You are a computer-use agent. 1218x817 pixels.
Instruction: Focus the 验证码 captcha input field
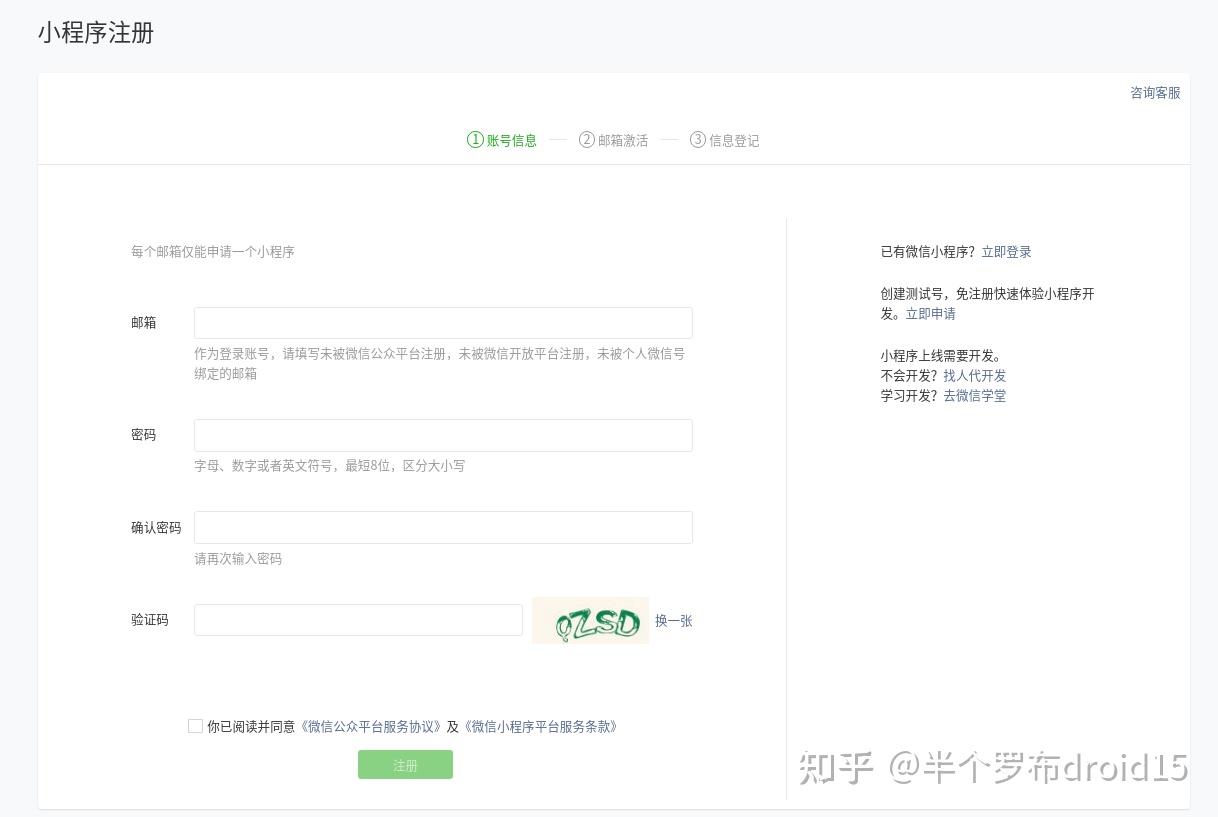[358, 620]
